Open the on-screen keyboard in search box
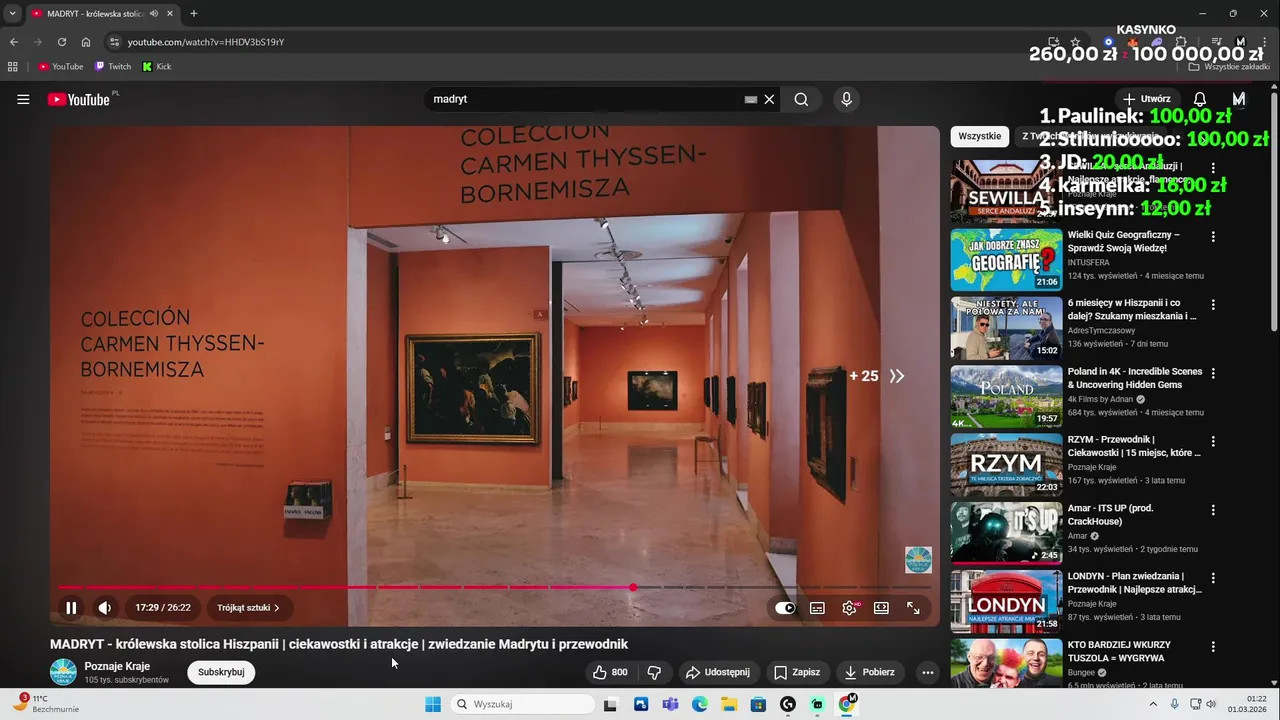 point(751,99)
